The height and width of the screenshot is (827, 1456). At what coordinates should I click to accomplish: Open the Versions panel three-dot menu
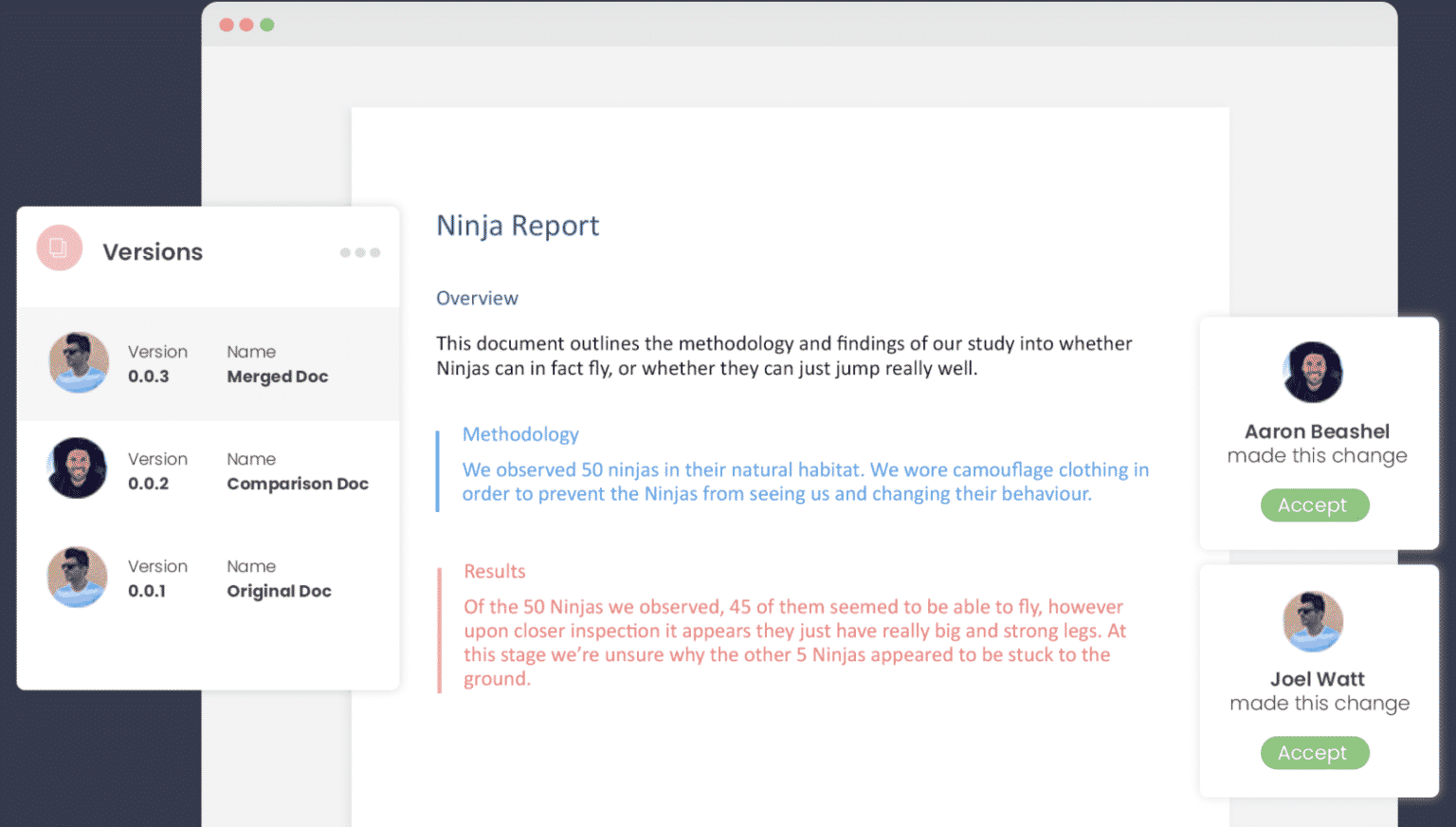click(x=360, y=252)
